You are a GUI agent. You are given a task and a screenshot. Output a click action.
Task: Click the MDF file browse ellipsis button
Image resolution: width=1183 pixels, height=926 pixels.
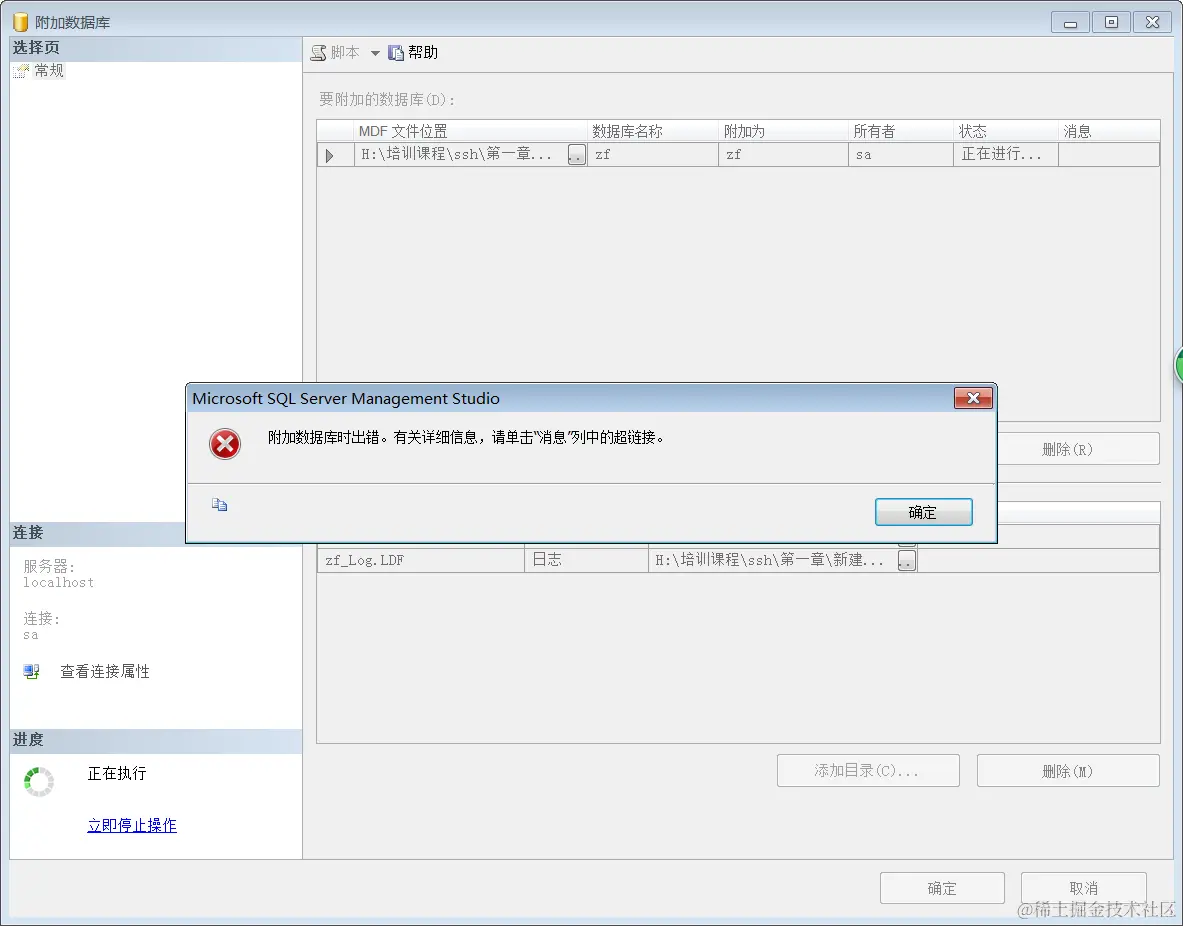pyautogui.click(x=576, y=155)
